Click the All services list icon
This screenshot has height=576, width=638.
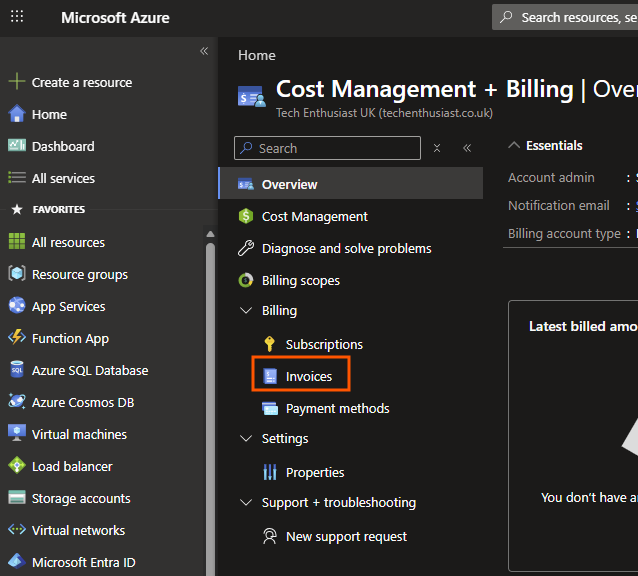point(17,178)
